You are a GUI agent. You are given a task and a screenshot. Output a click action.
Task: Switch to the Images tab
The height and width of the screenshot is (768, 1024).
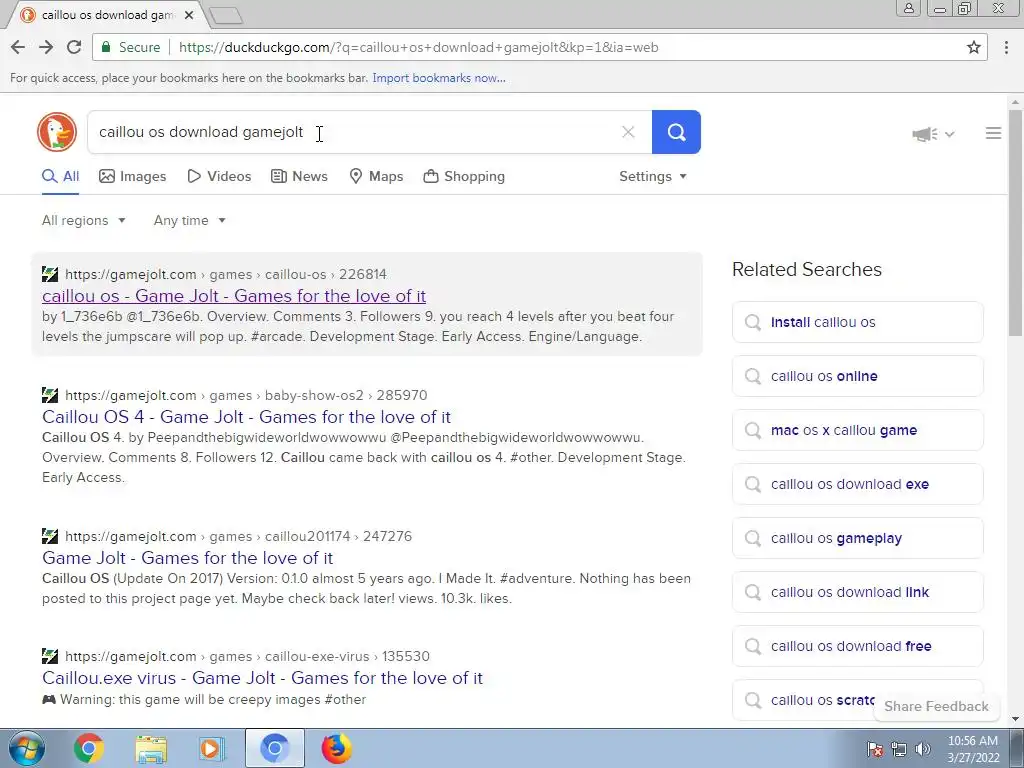[133, 176]
